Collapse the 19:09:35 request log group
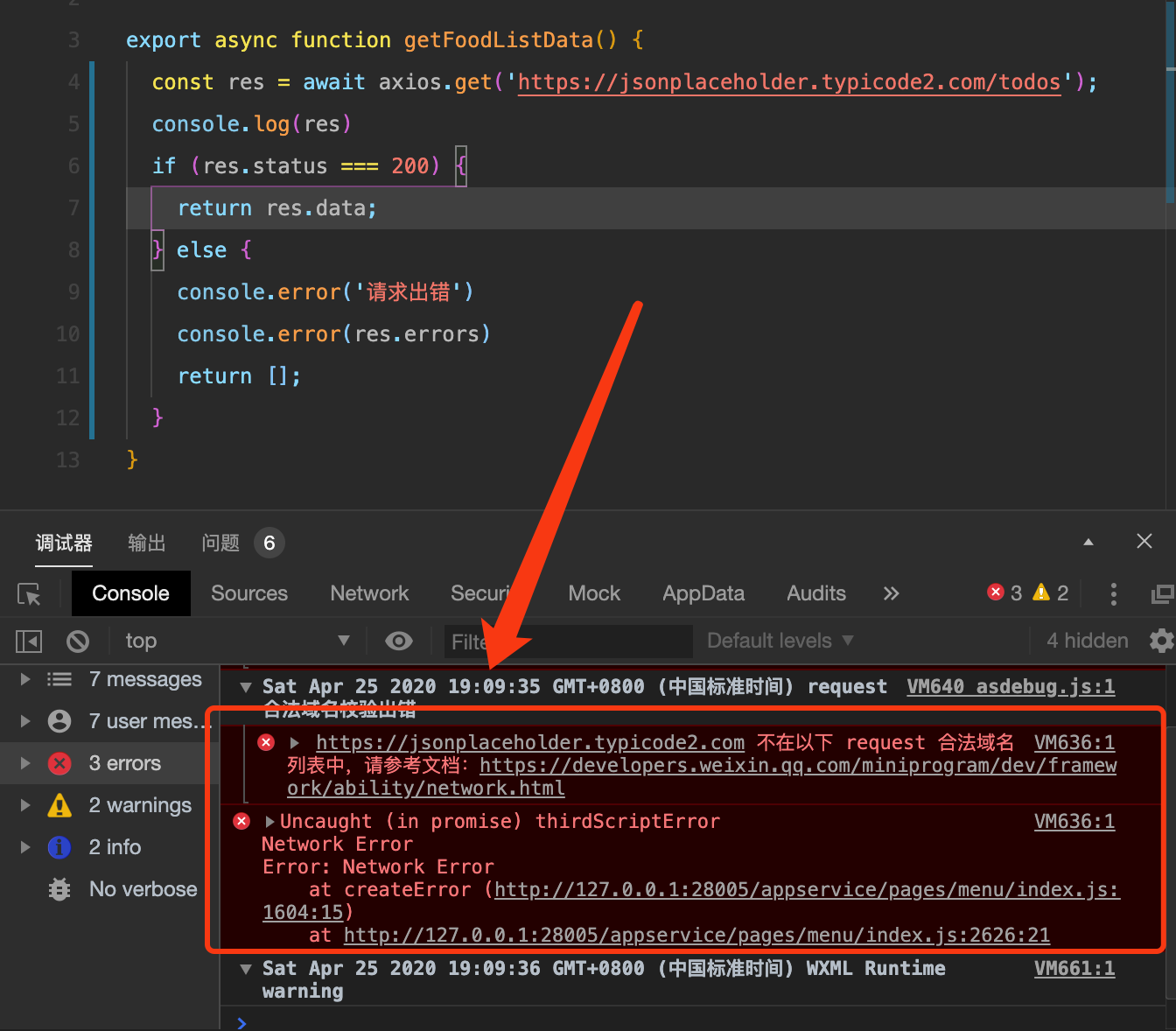The height and width of the screenshot is (1031, 1176). (x=246, y=687)
